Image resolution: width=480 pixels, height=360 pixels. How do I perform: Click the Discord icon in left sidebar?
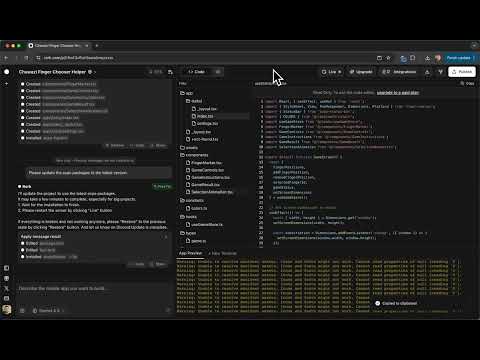6,278
